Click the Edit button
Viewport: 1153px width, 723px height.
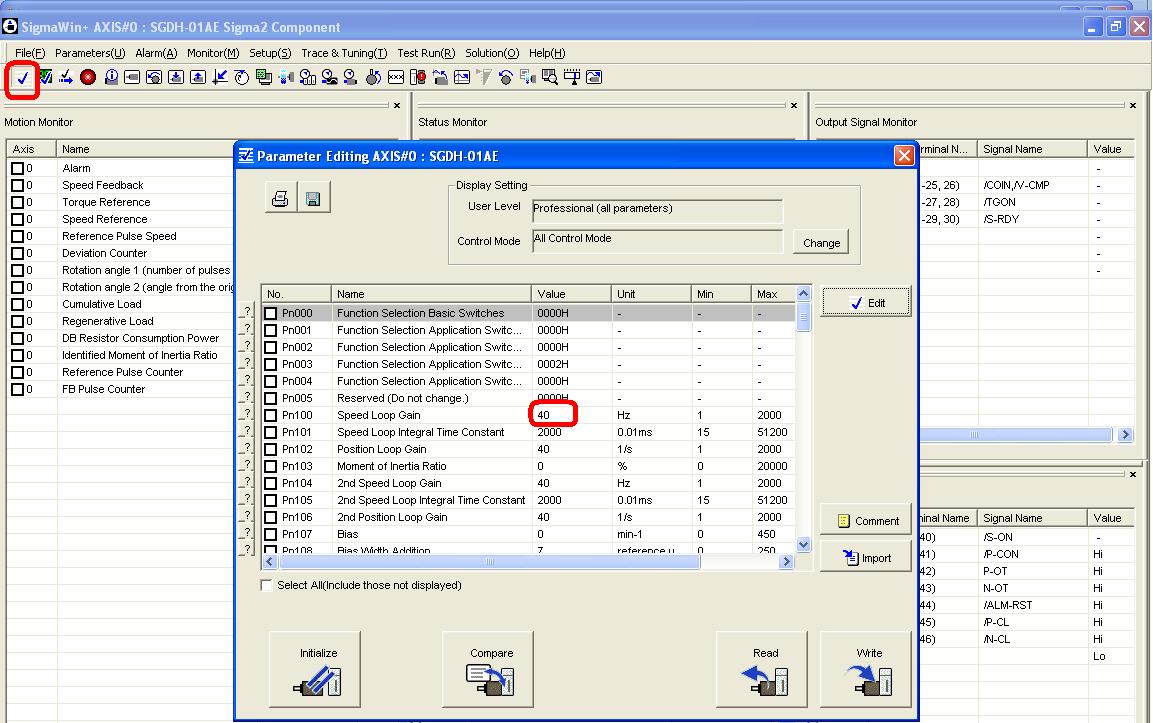[x=866, y=302]
